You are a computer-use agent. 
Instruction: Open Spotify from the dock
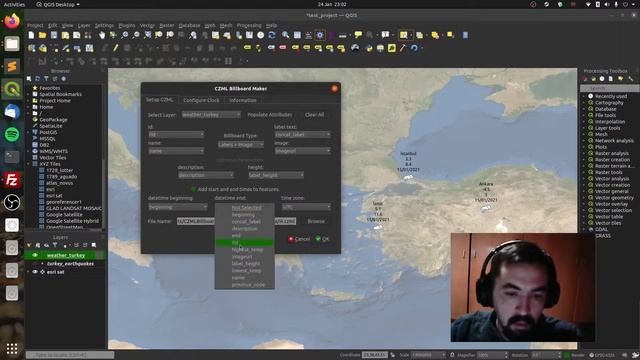click(12, 134)
